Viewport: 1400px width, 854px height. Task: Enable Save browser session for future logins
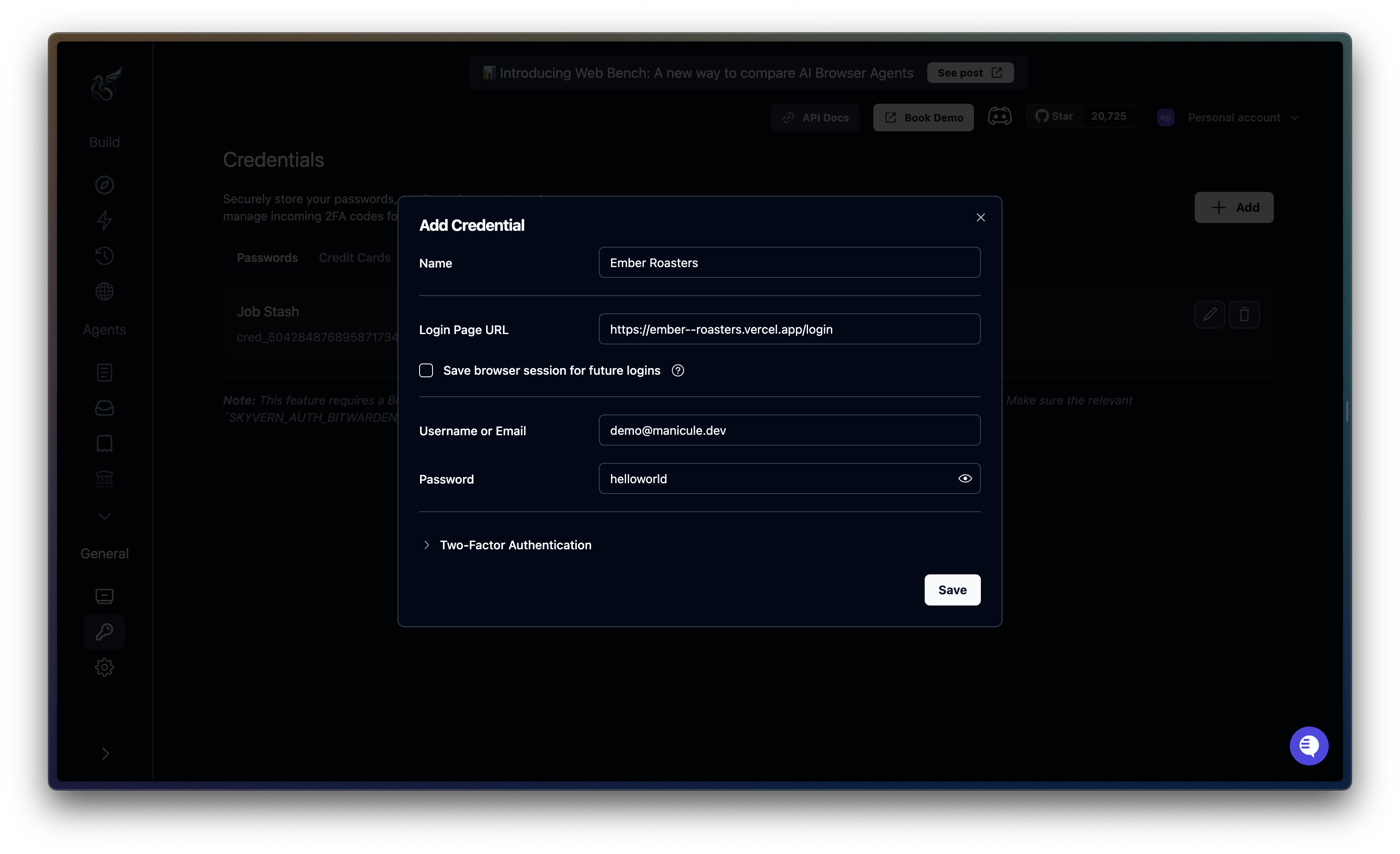click(x=426, y=370)
